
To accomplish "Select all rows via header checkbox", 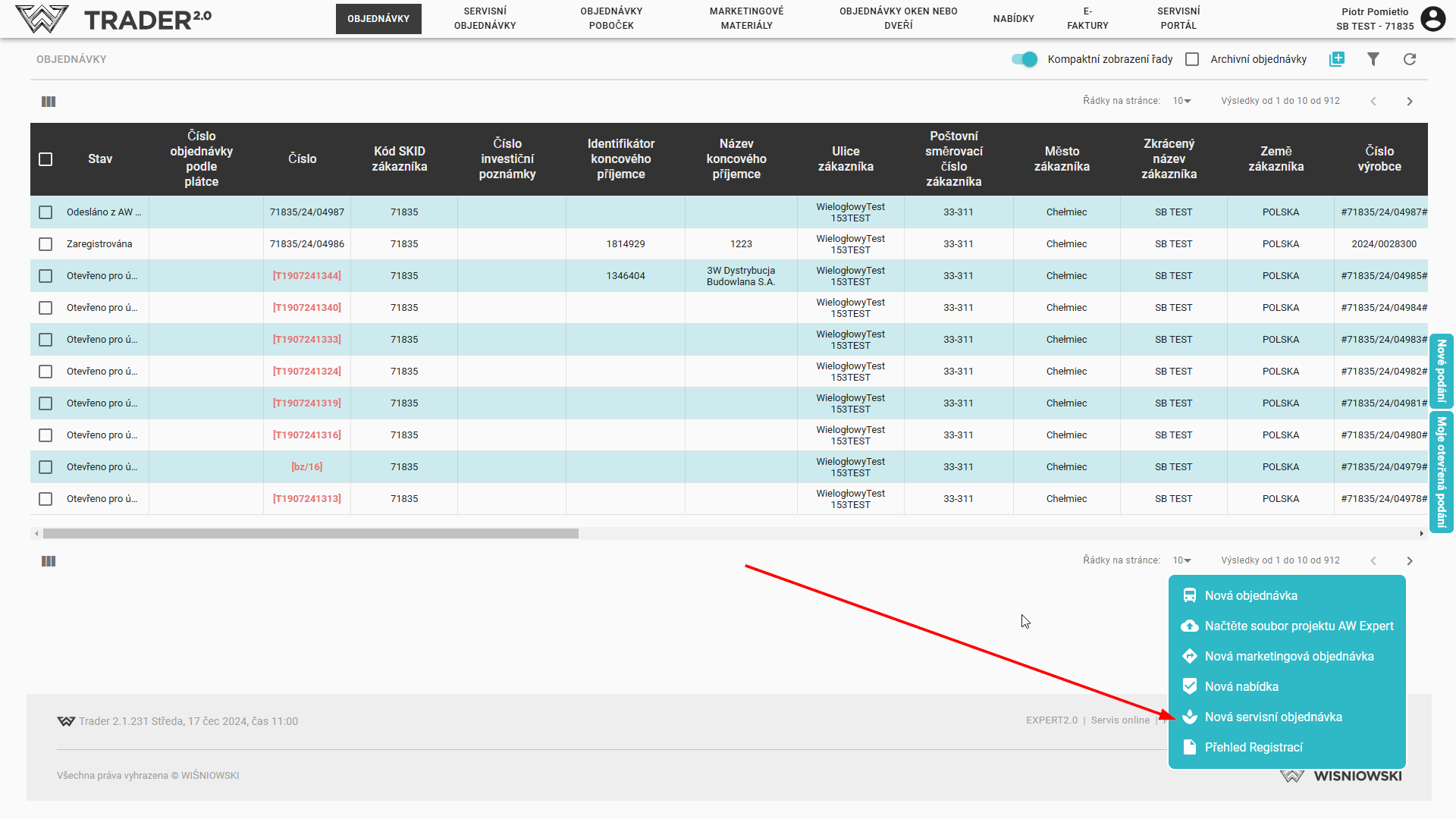I will pos(45,159).
